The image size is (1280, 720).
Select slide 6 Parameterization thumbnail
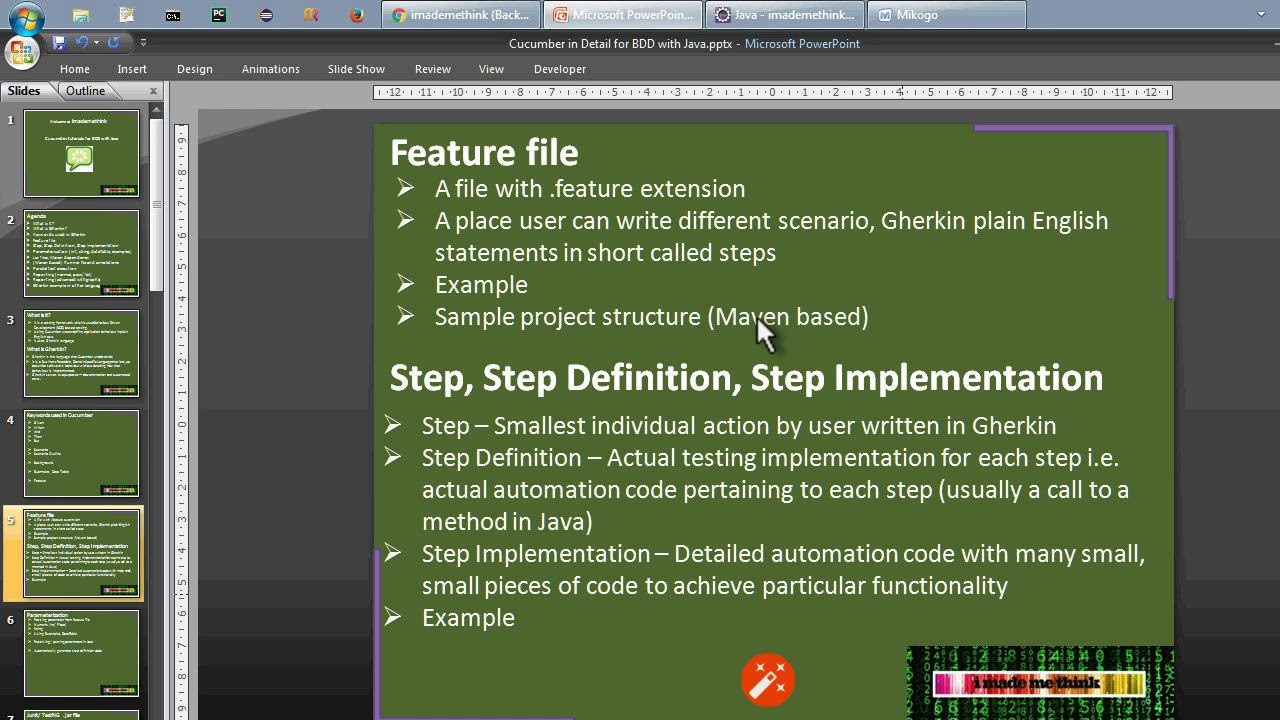(x=81, y=653)
